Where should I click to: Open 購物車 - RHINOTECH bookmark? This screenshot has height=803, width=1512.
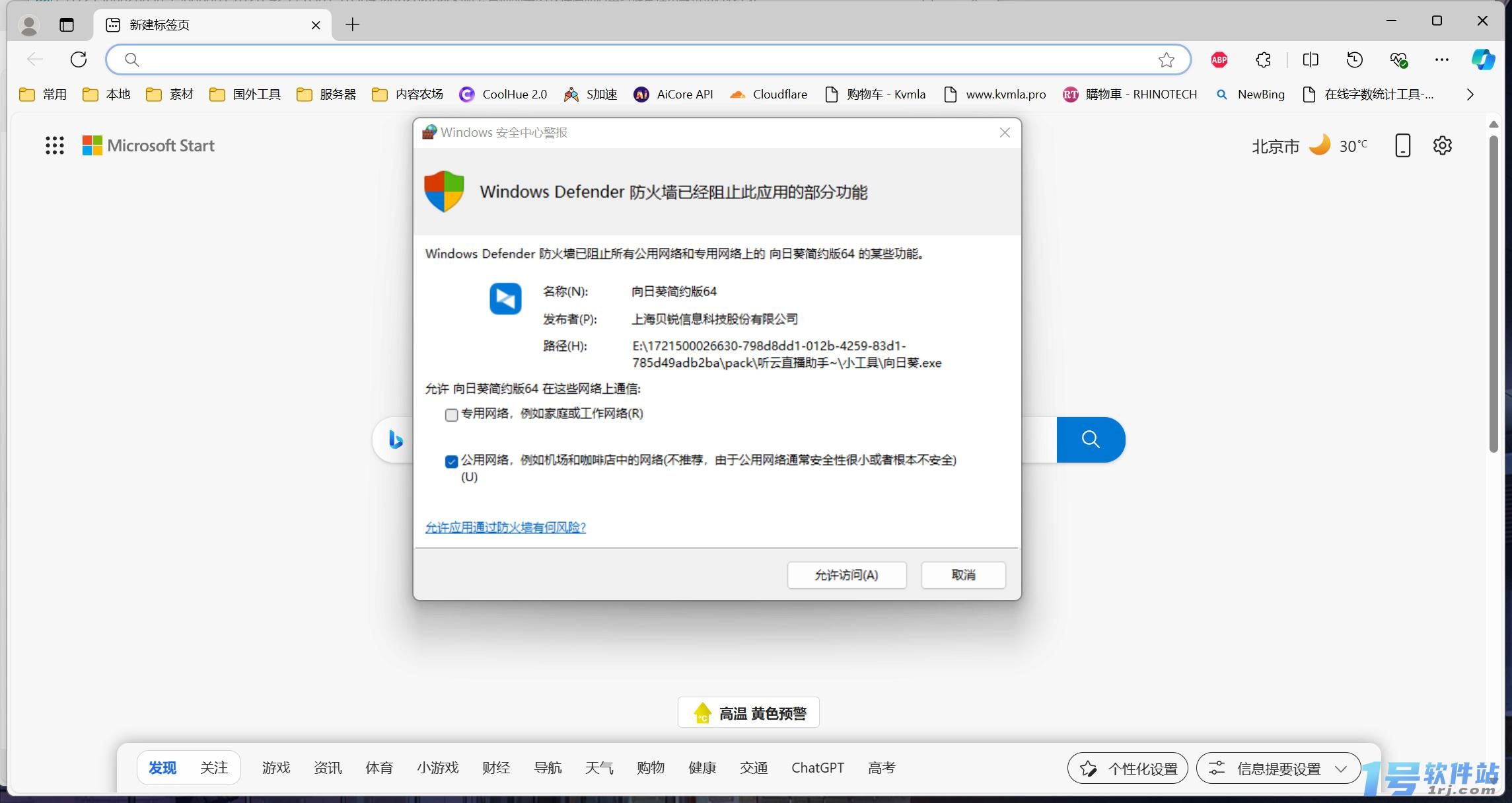click(1130, 95)
